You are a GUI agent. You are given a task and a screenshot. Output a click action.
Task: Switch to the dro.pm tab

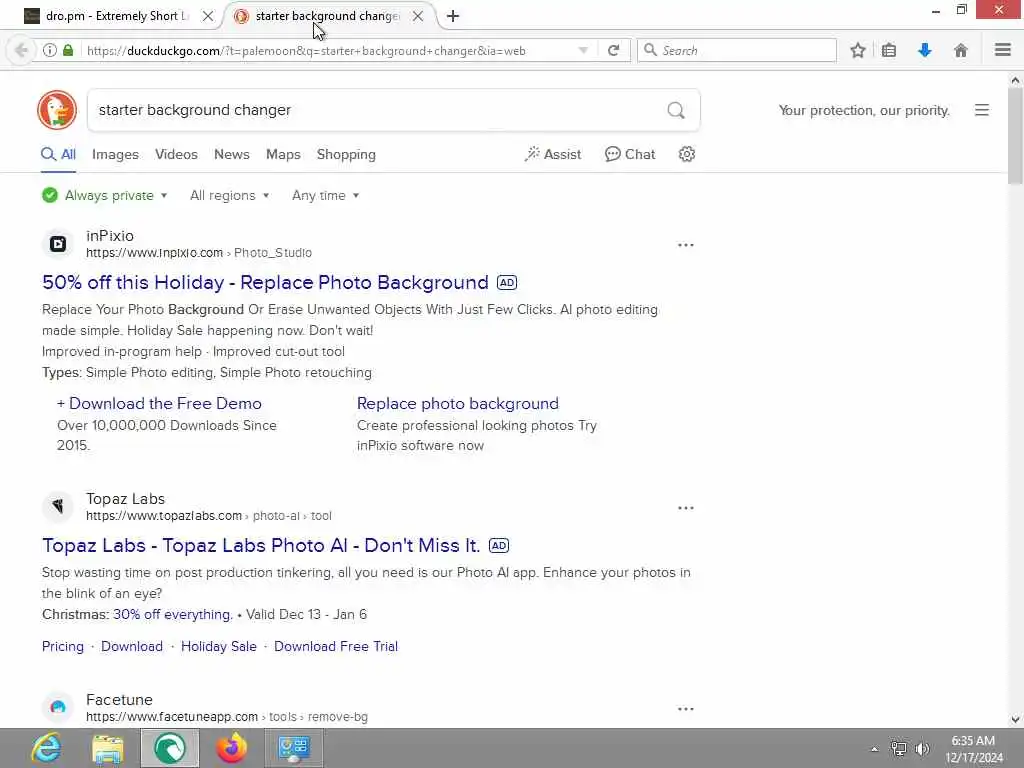pos(119,16)
